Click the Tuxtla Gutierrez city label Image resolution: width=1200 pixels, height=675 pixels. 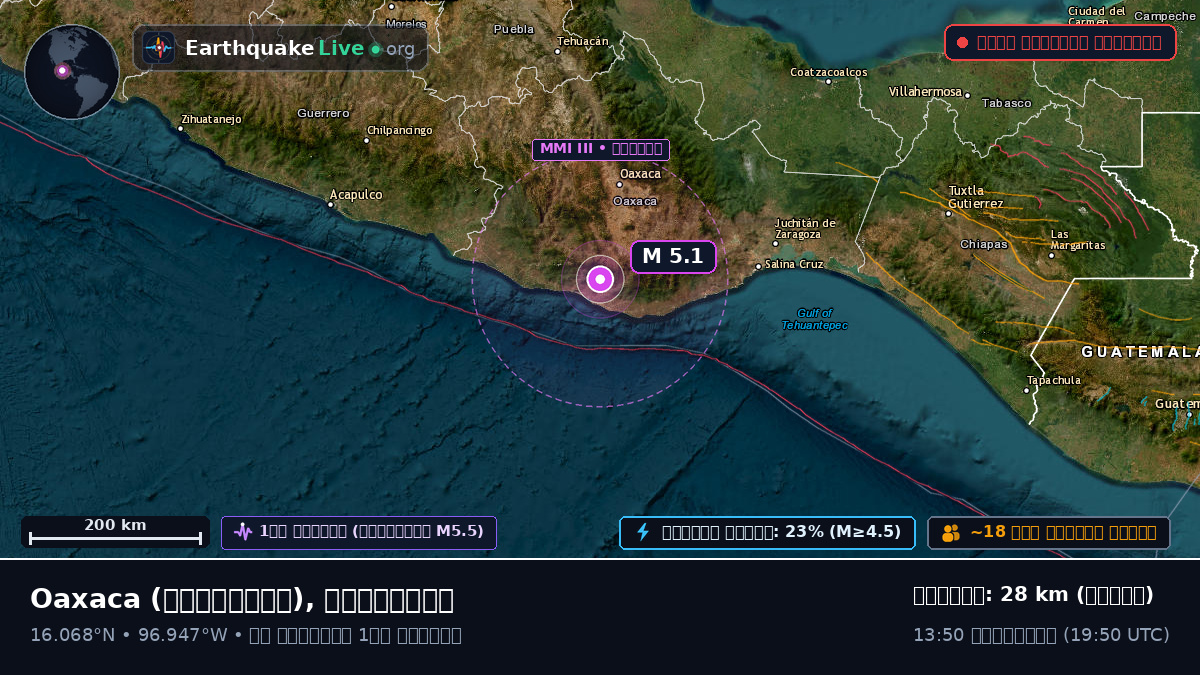click(x=975, y=197)
